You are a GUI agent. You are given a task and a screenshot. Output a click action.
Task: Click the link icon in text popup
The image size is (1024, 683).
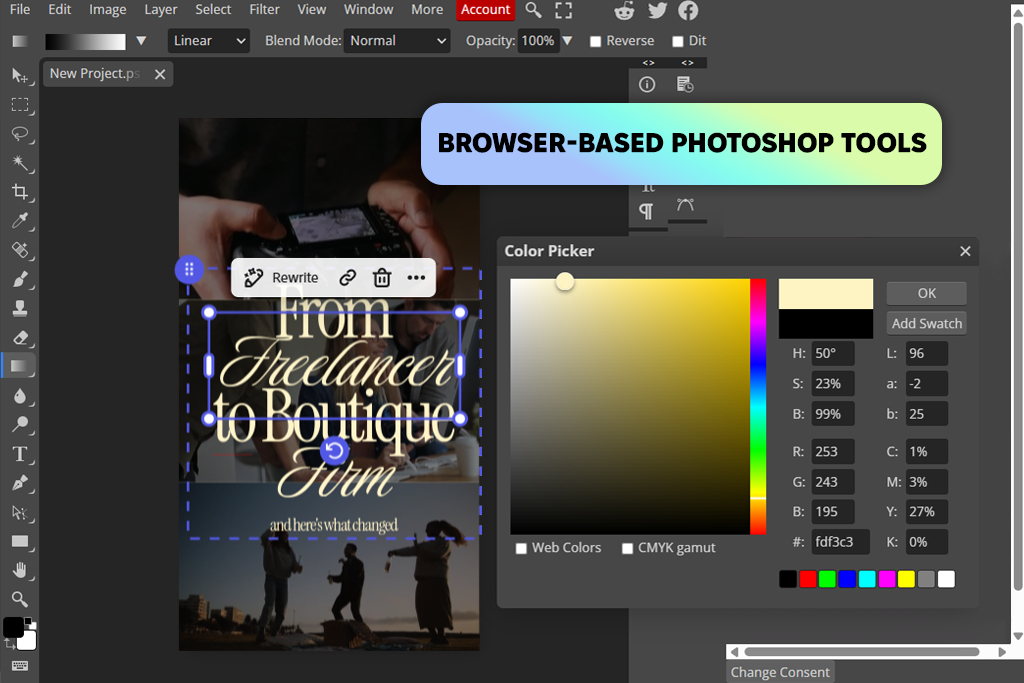click(347, 278)
